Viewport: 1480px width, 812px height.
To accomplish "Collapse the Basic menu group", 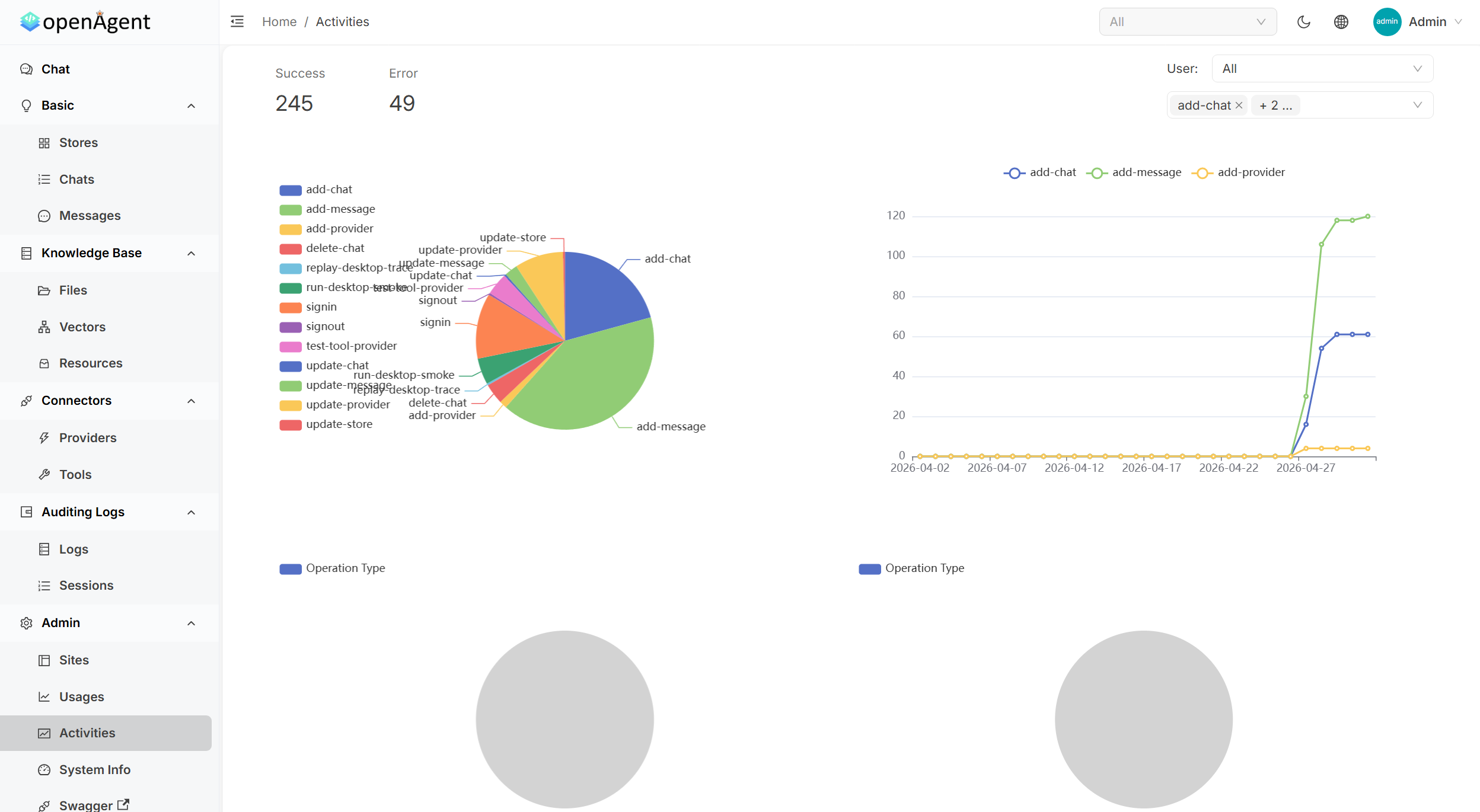I will (x=191, y=106).
